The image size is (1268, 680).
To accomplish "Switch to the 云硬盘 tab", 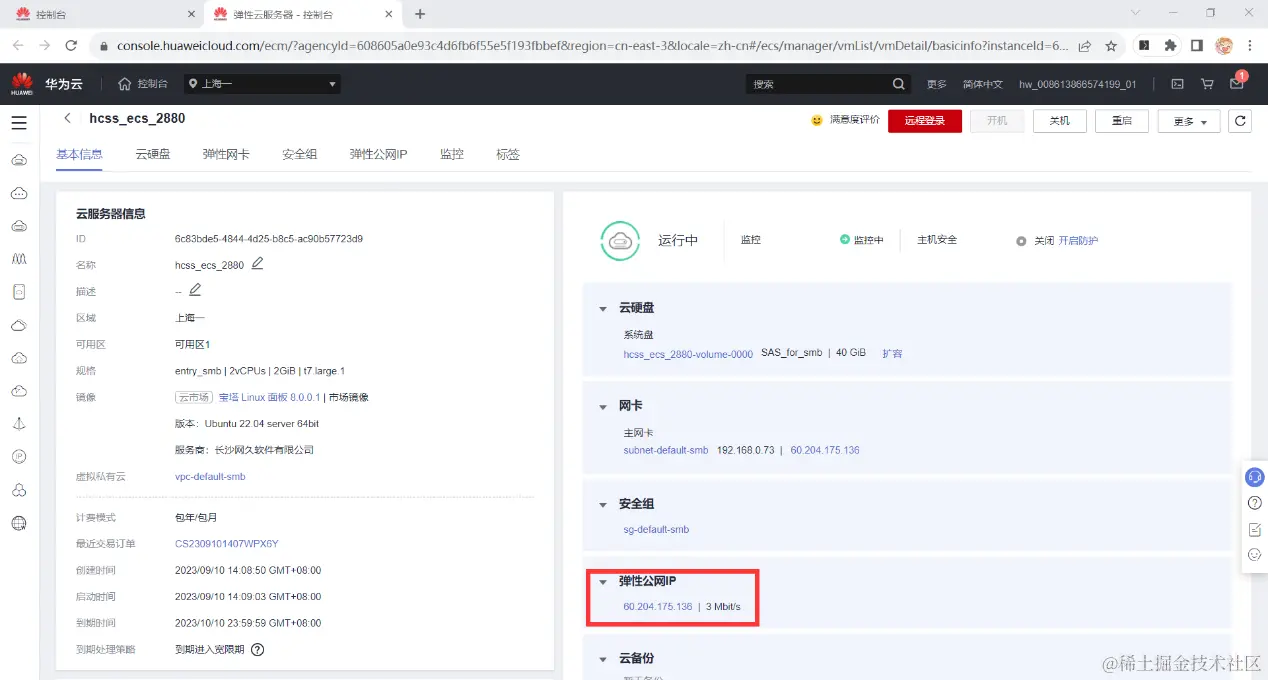I will pyautogui.click(x=153, y=154).
